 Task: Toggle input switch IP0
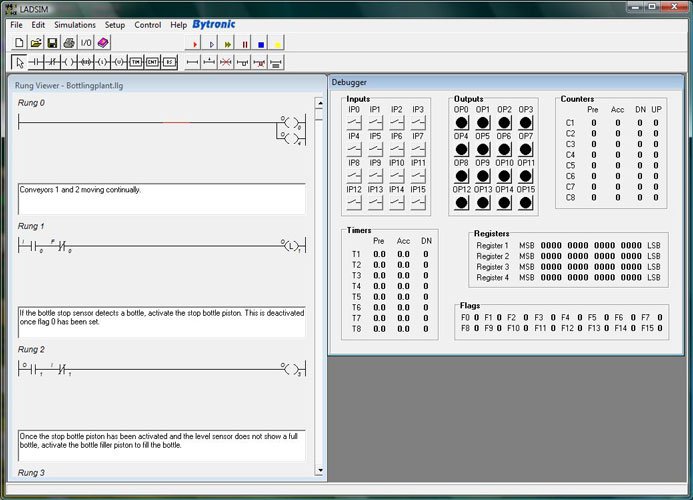pos(354,122)
